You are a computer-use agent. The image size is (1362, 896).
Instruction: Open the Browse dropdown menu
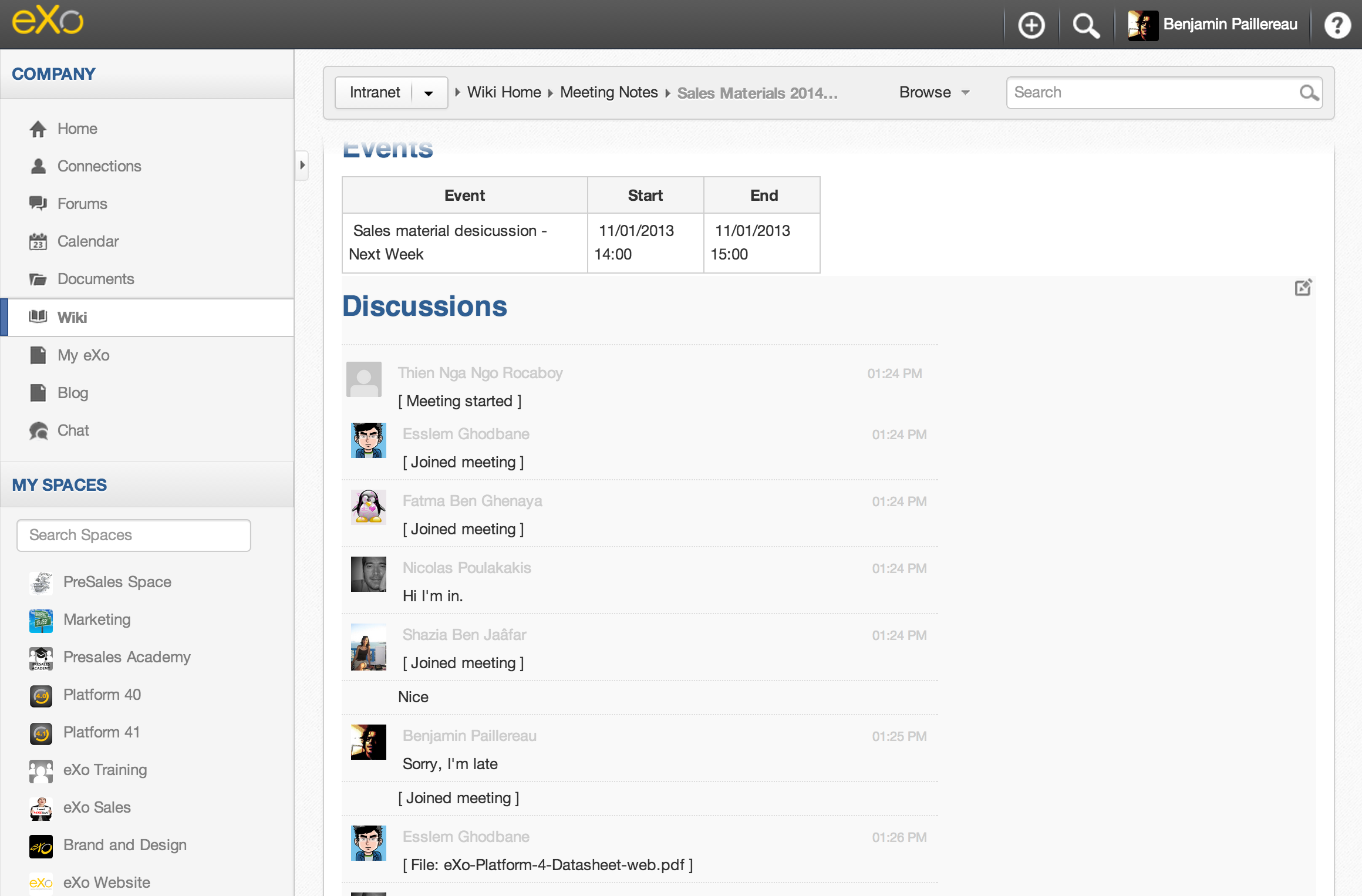click(x=935, y=92)
